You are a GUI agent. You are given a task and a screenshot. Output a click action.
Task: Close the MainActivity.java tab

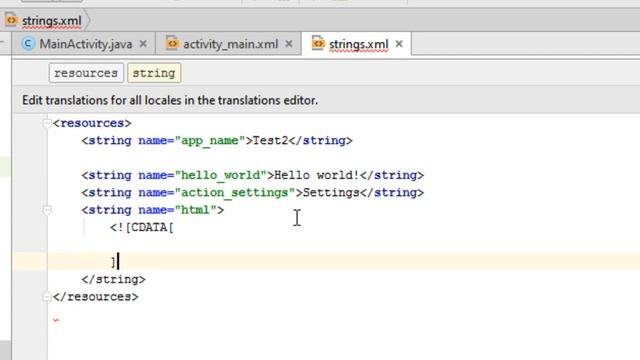[143, 44]
